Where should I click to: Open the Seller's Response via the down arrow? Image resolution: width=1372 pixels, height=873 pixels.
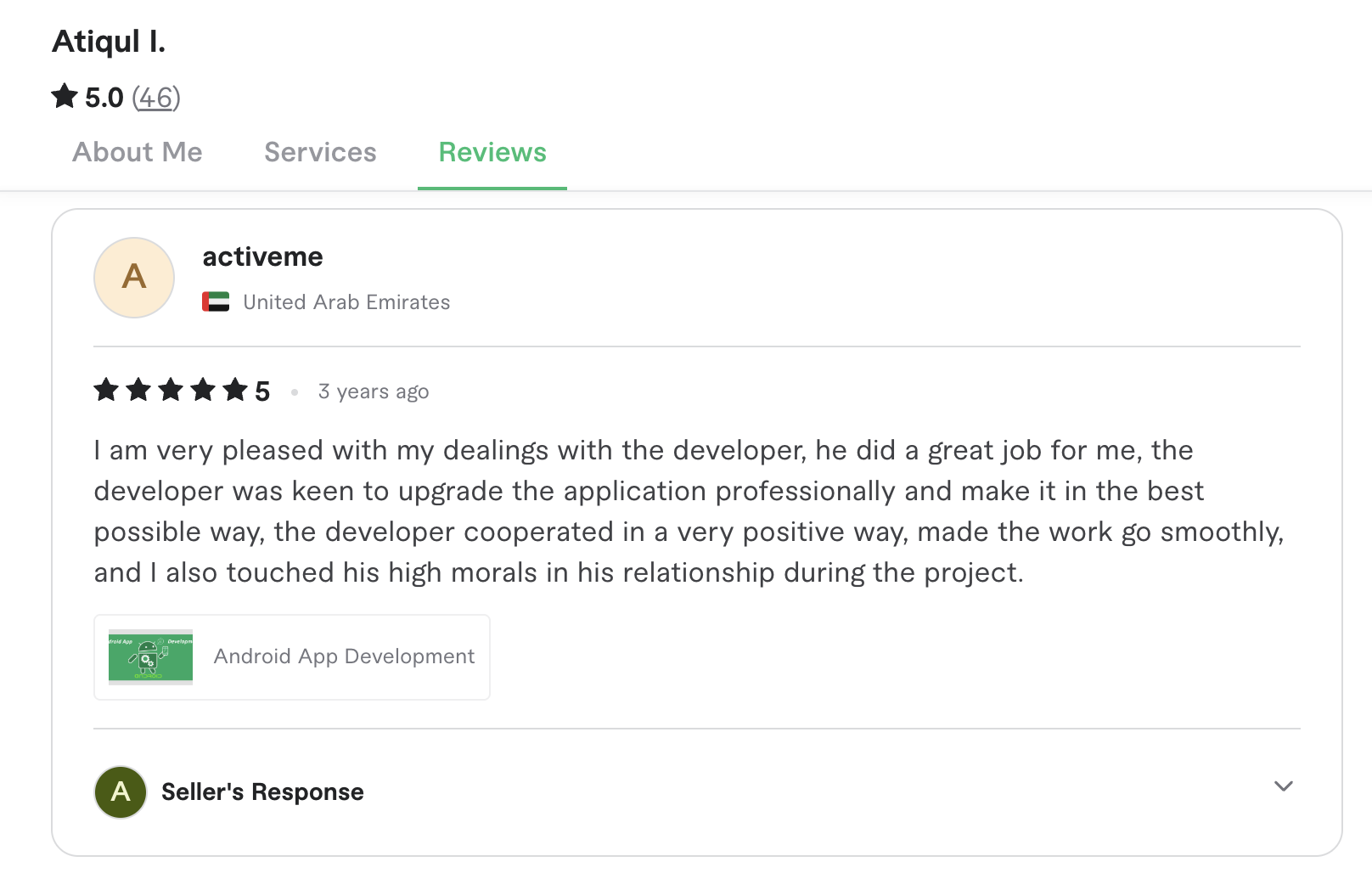point(1282,787)
